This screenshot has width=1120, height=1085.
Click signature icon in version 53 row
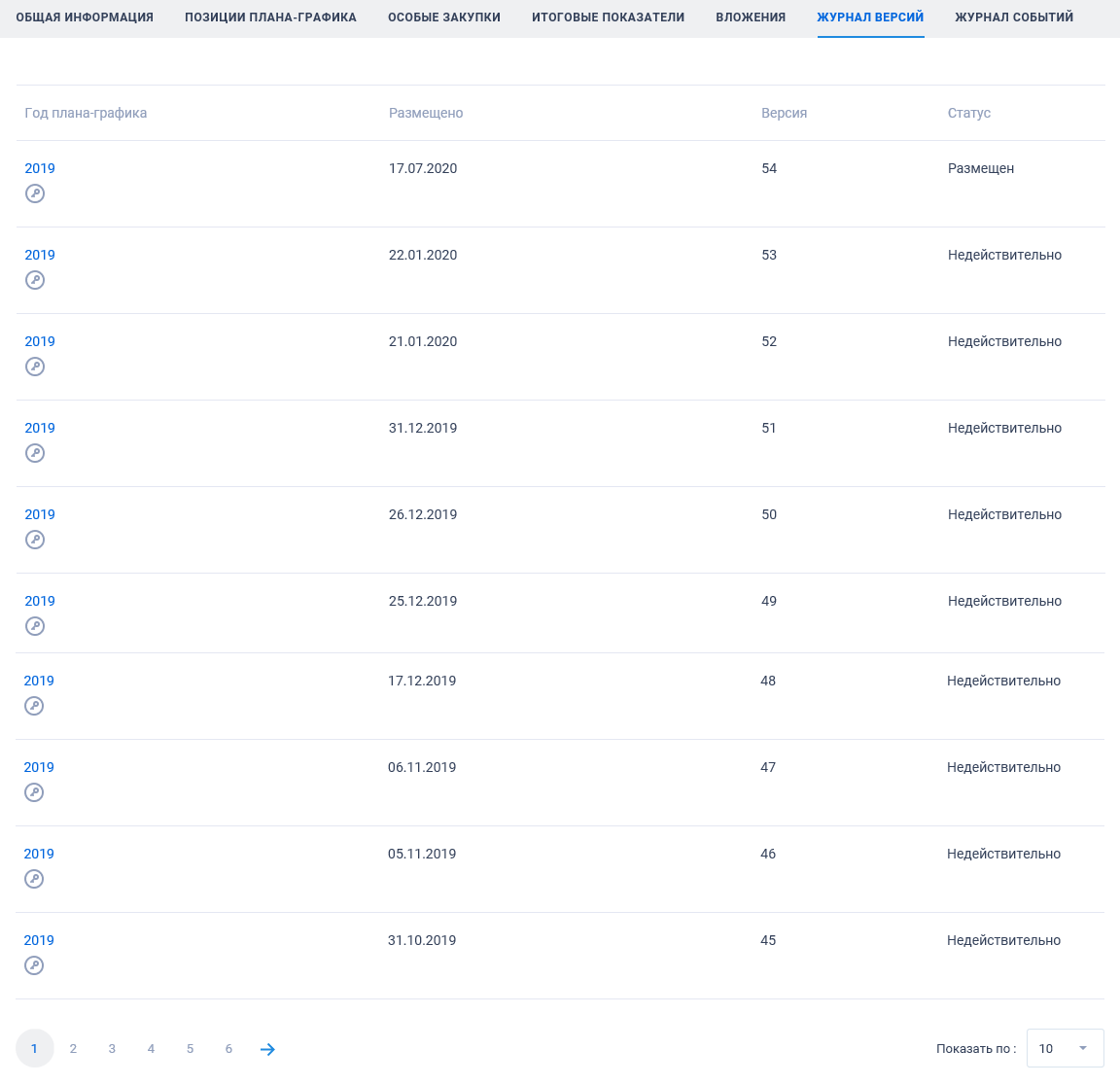[x=35, y=280]
